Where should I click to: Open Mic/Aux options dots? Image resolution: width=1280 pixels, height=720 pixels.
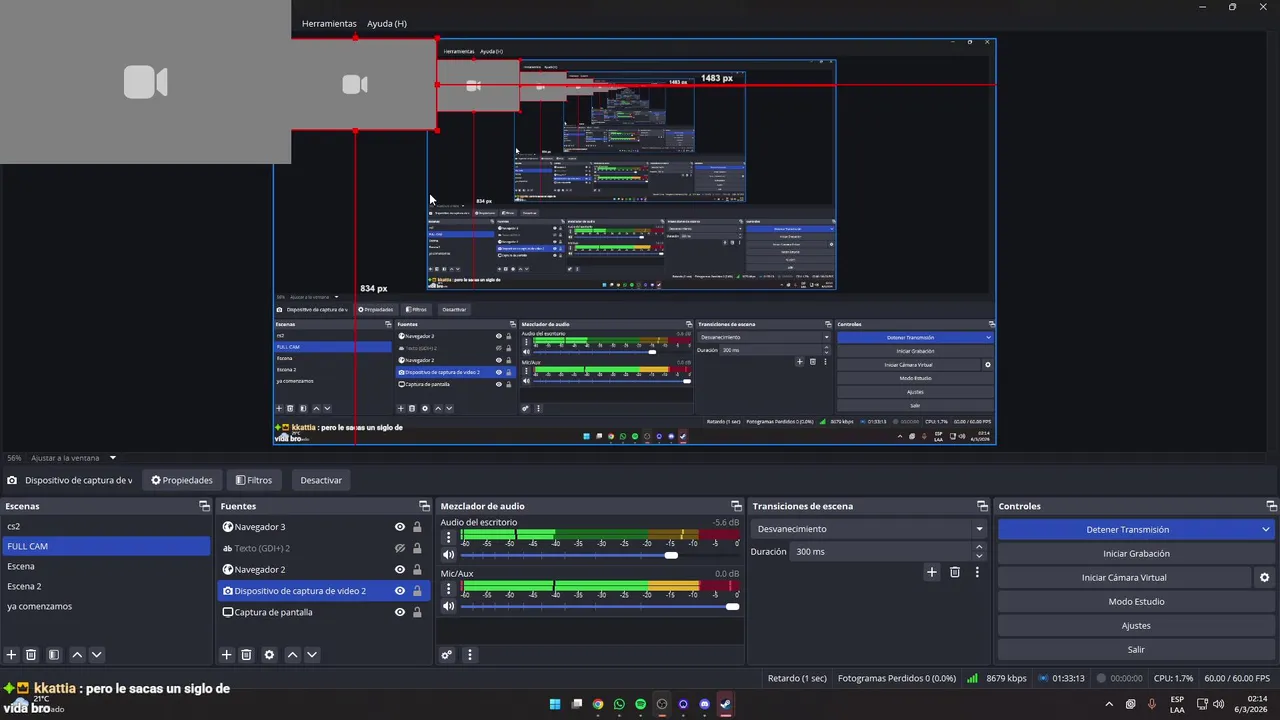449,588
